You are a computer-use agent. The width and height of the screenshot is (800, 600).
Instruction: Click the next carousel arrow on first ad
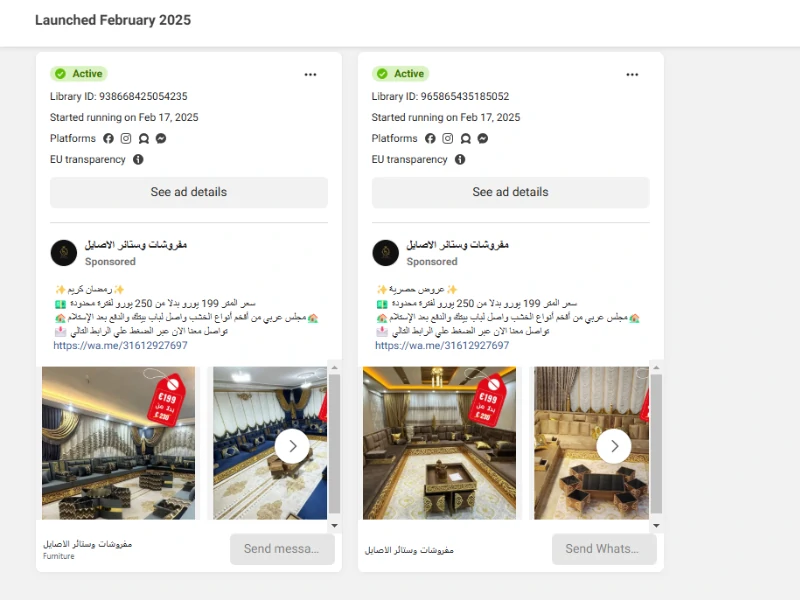coord(293,446)
